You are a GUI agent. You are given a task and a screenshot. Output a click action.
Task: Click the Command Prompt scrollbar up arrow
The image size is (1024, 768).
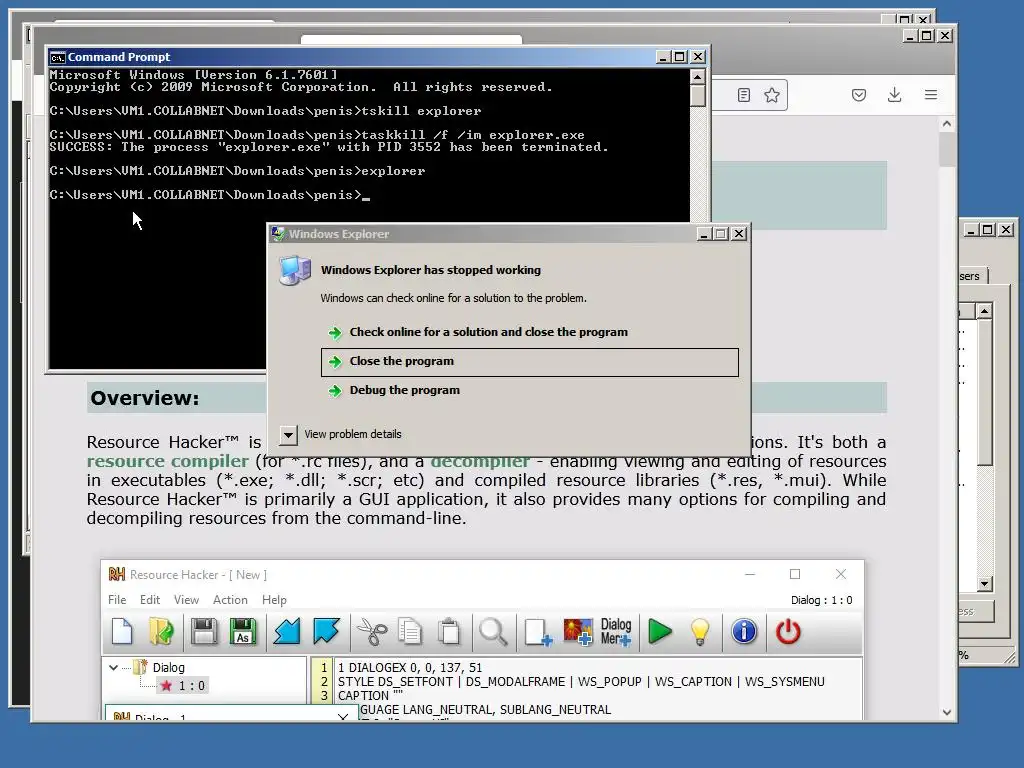697,77
